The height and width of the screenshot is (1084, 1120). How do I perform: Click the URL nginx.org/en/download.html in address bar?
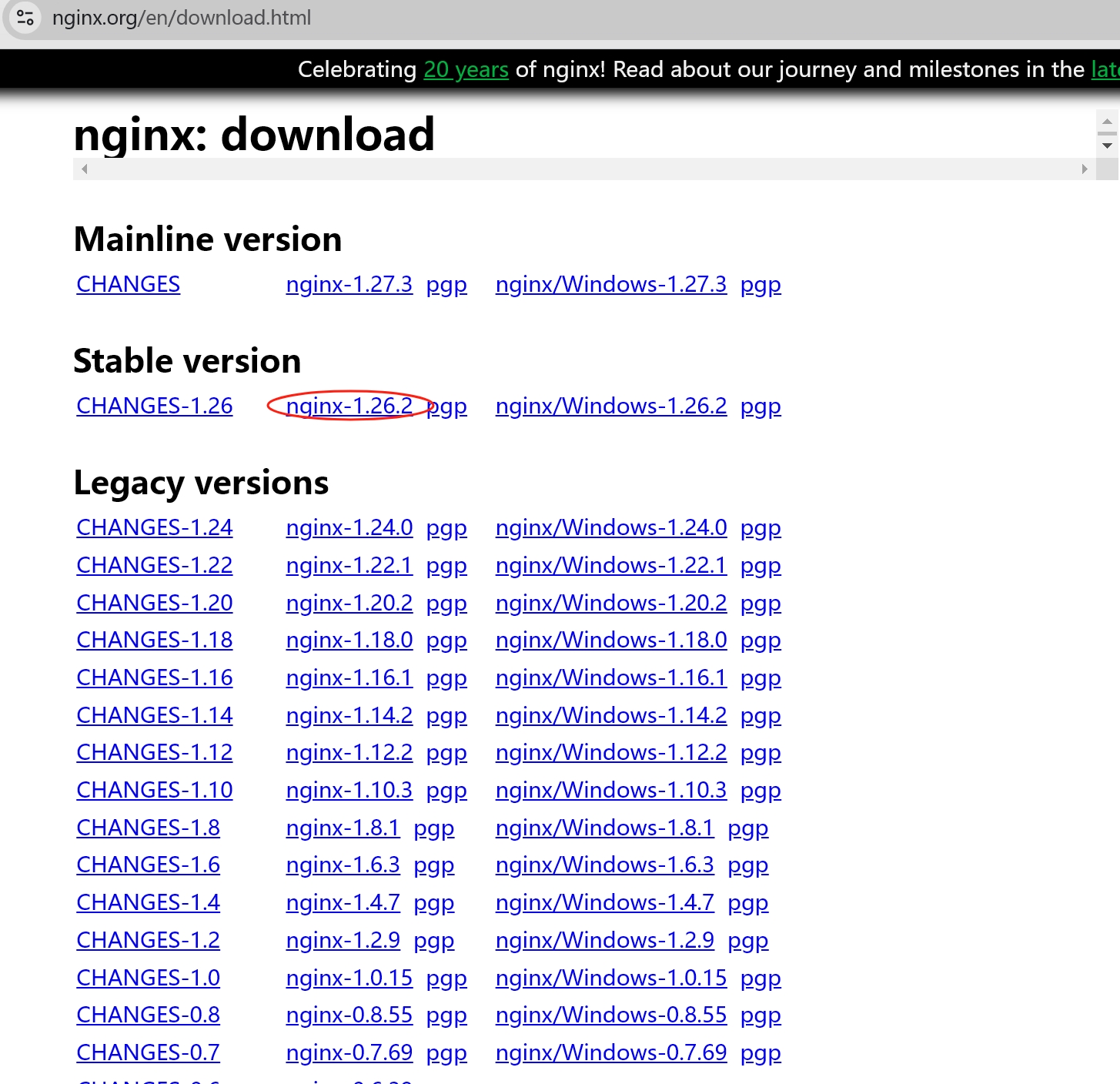pyautogui.click(x=182, y=18)
